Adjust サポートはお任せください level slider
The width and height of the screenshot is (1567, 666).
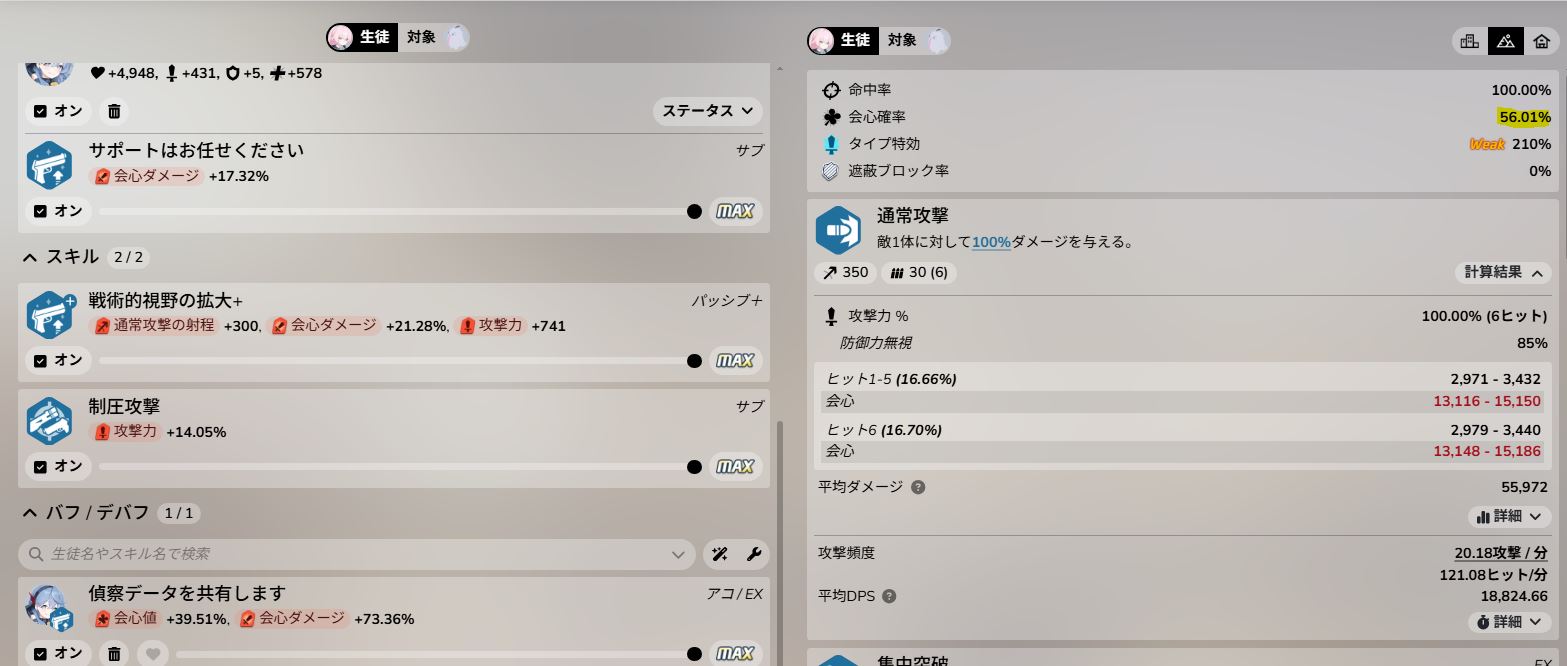click(x=400, y=211)
